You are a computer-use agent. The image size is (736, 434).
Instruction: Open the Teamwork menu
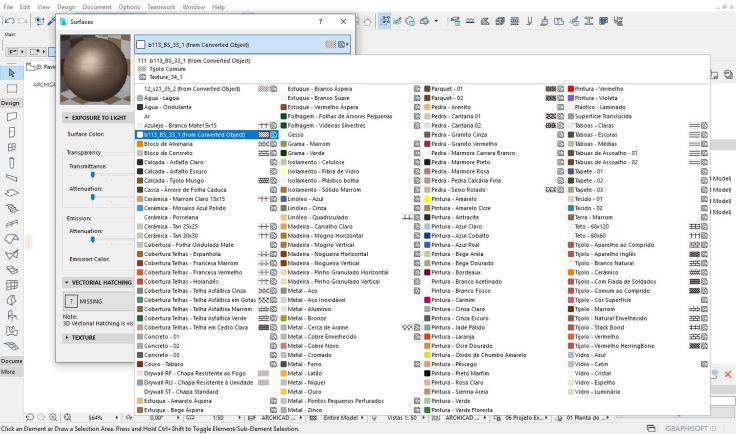[x=161, y=7]
